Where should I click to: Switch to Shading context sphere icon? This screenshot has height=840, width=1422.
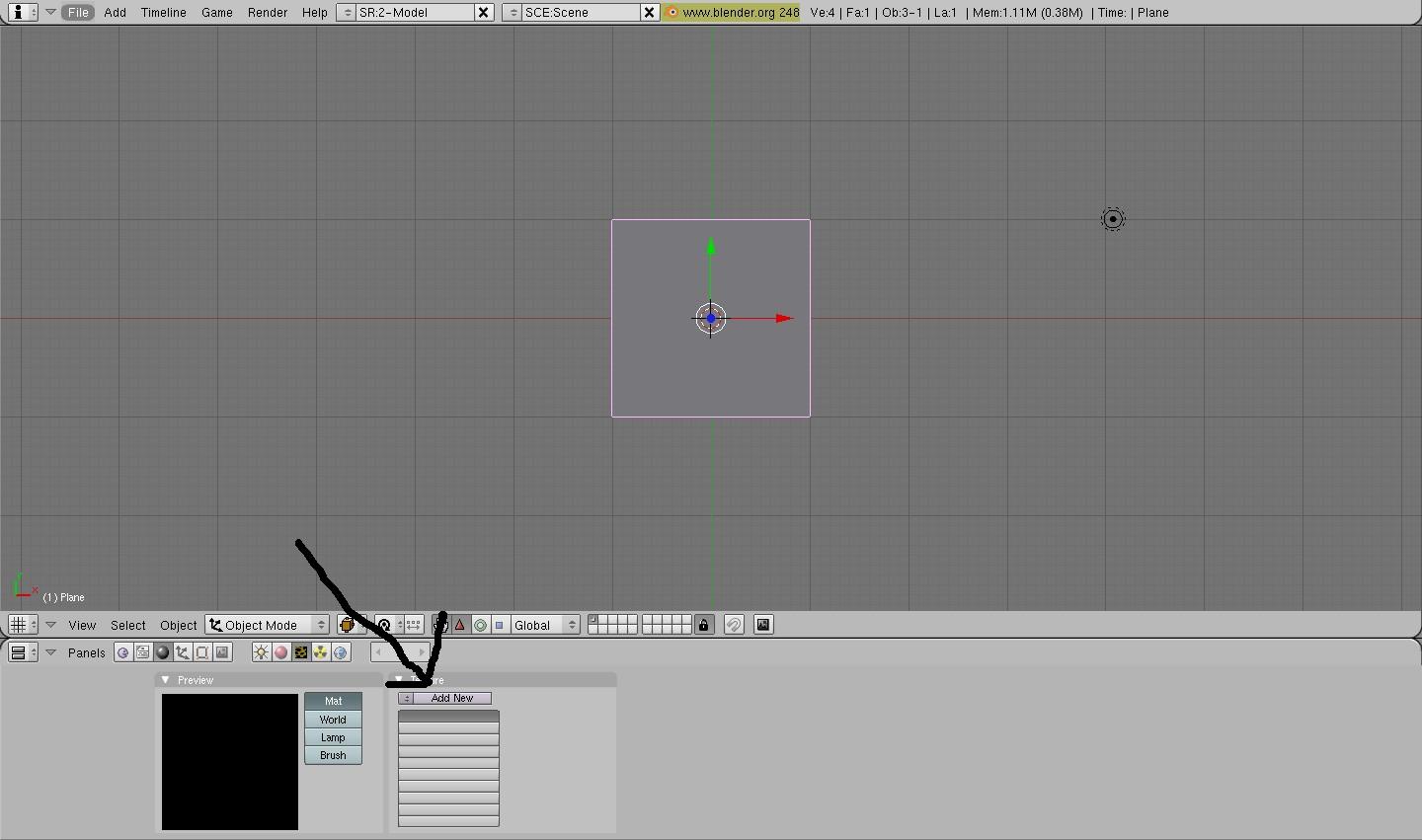coord(163,652)
